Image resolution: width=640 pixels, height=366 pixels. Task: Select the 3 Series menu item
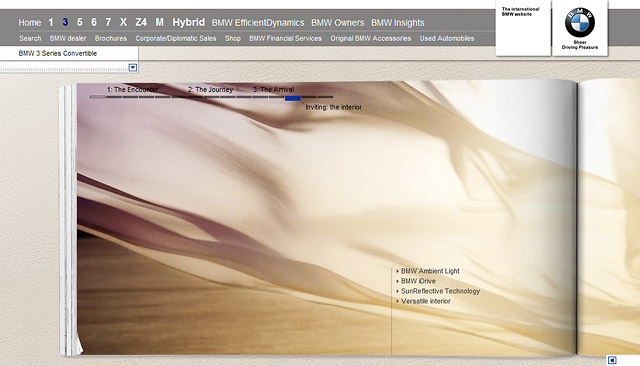click(65, 22)
